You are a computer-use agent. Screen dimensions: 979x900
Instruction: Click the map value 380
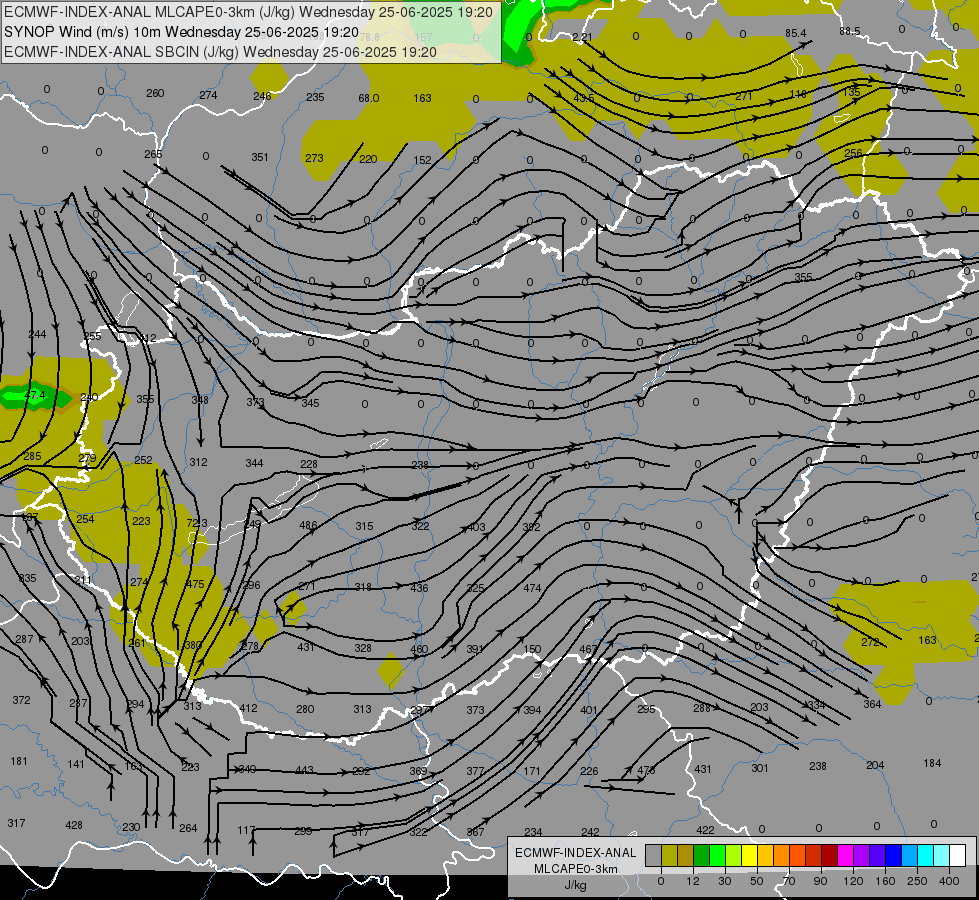click(193, 645)
